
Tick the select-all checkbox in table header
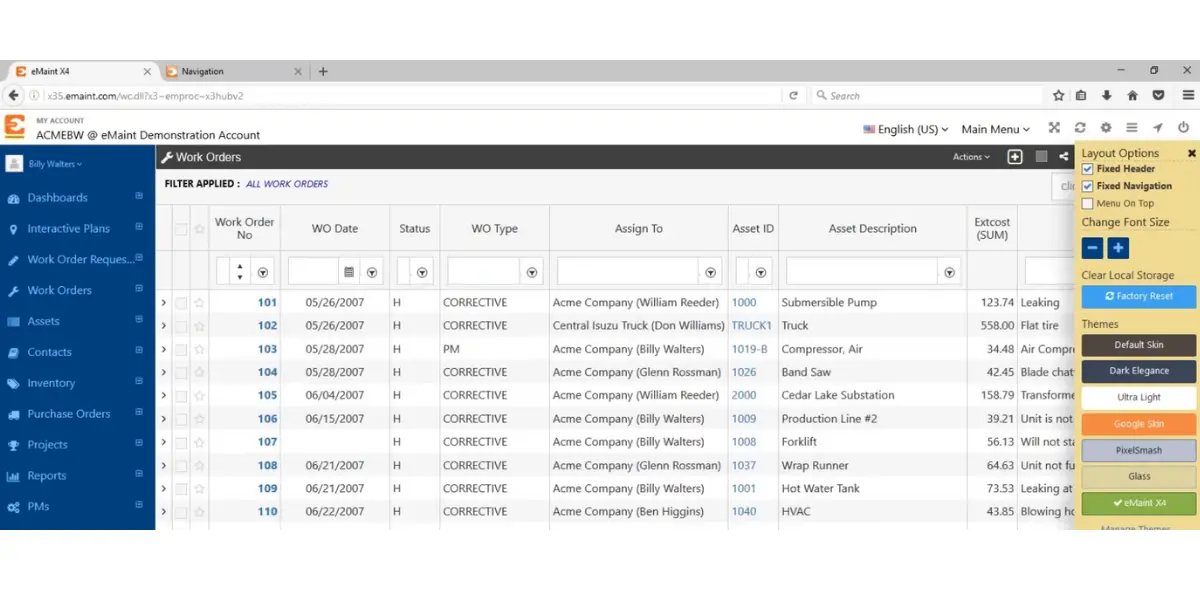point(181,229)
